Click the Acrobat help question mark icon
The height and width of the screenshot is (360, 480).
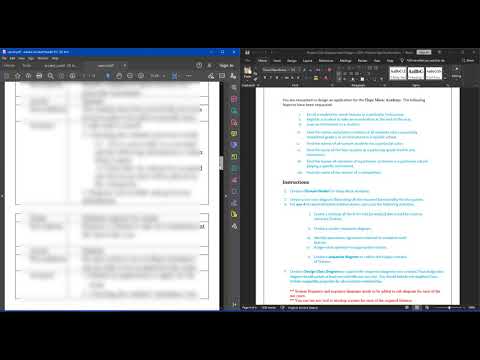[199, 65]
